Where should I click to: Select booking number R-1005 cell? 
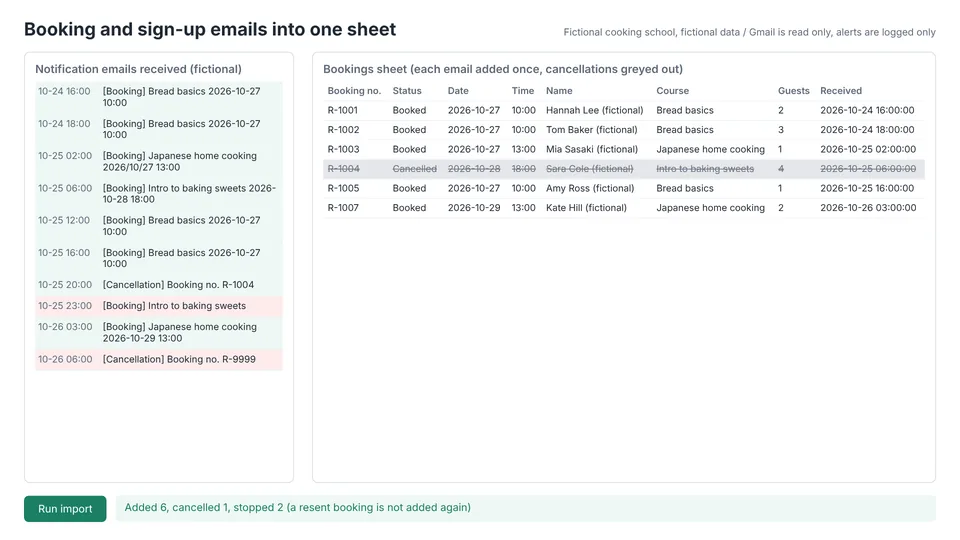click(343, 189)
